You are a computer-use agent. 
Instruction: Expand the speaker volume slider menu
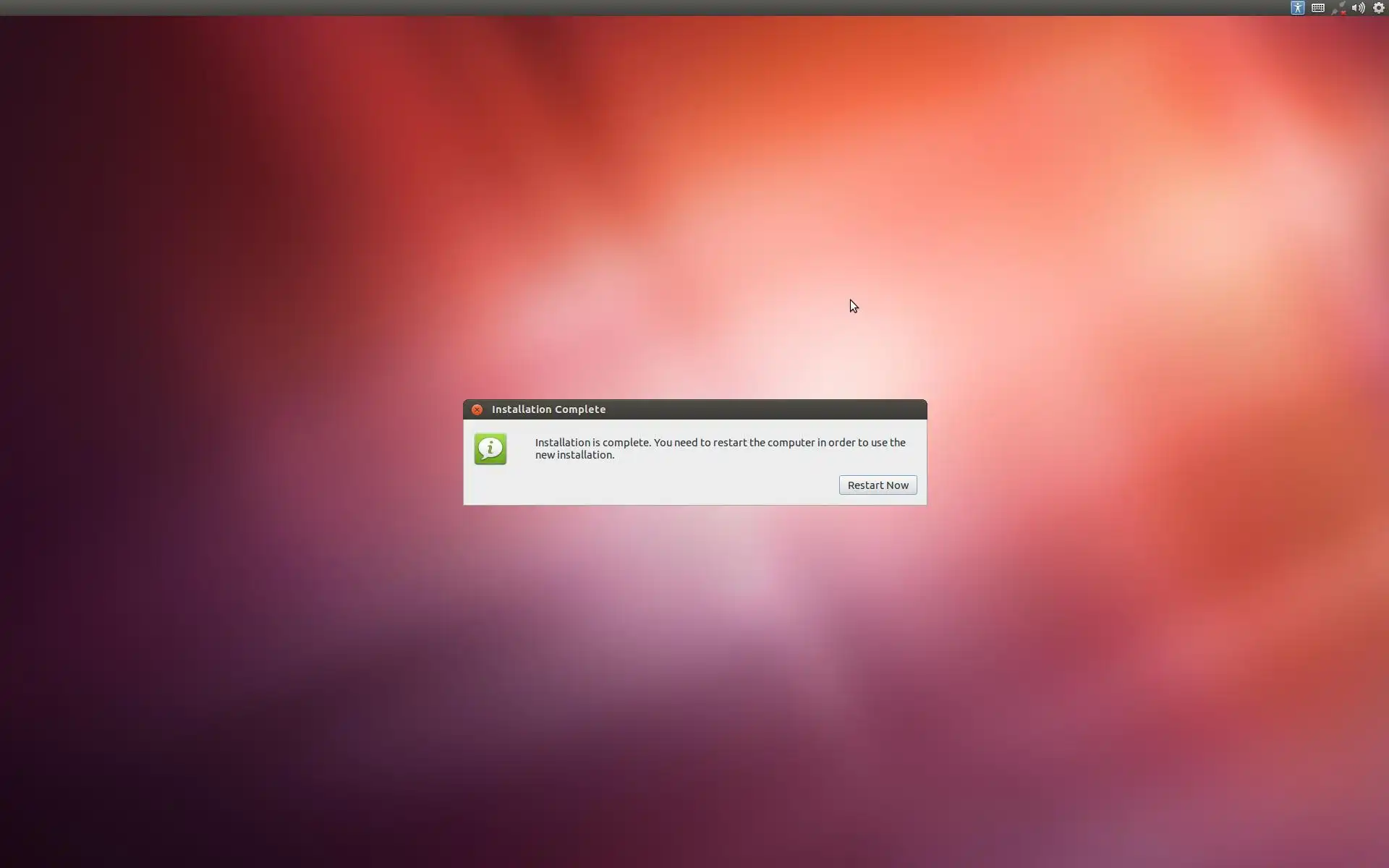pos(1358,8)
